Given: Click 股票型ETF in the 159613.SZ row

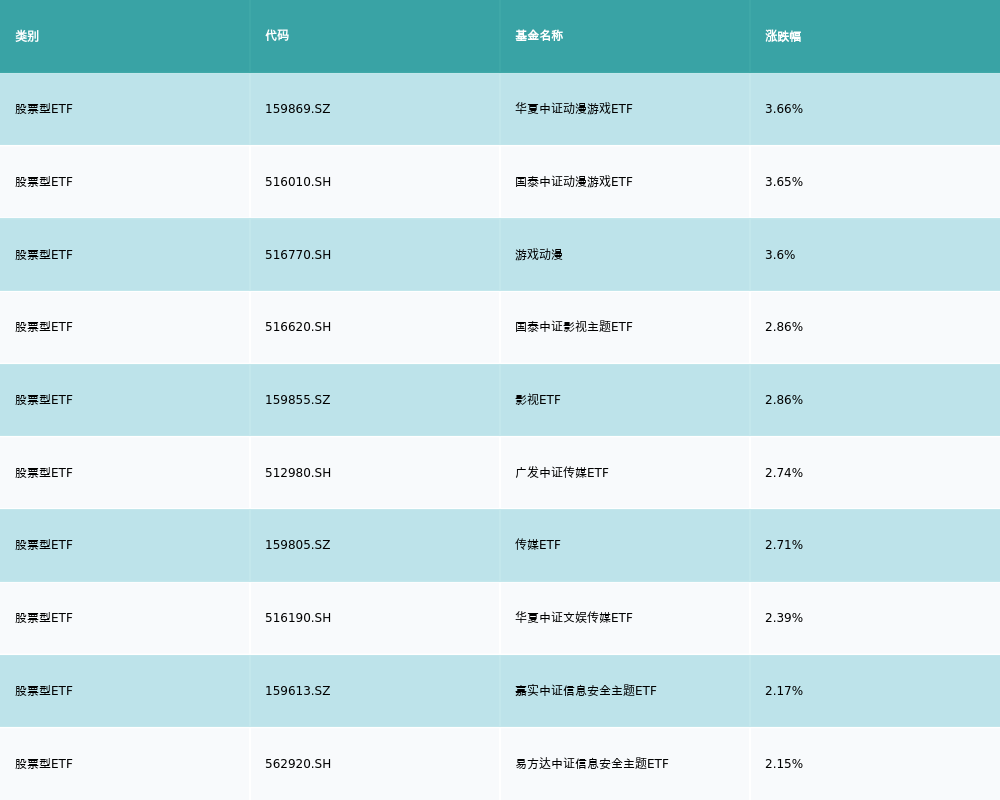Looking at the screenshot, I should pos(44,691).
